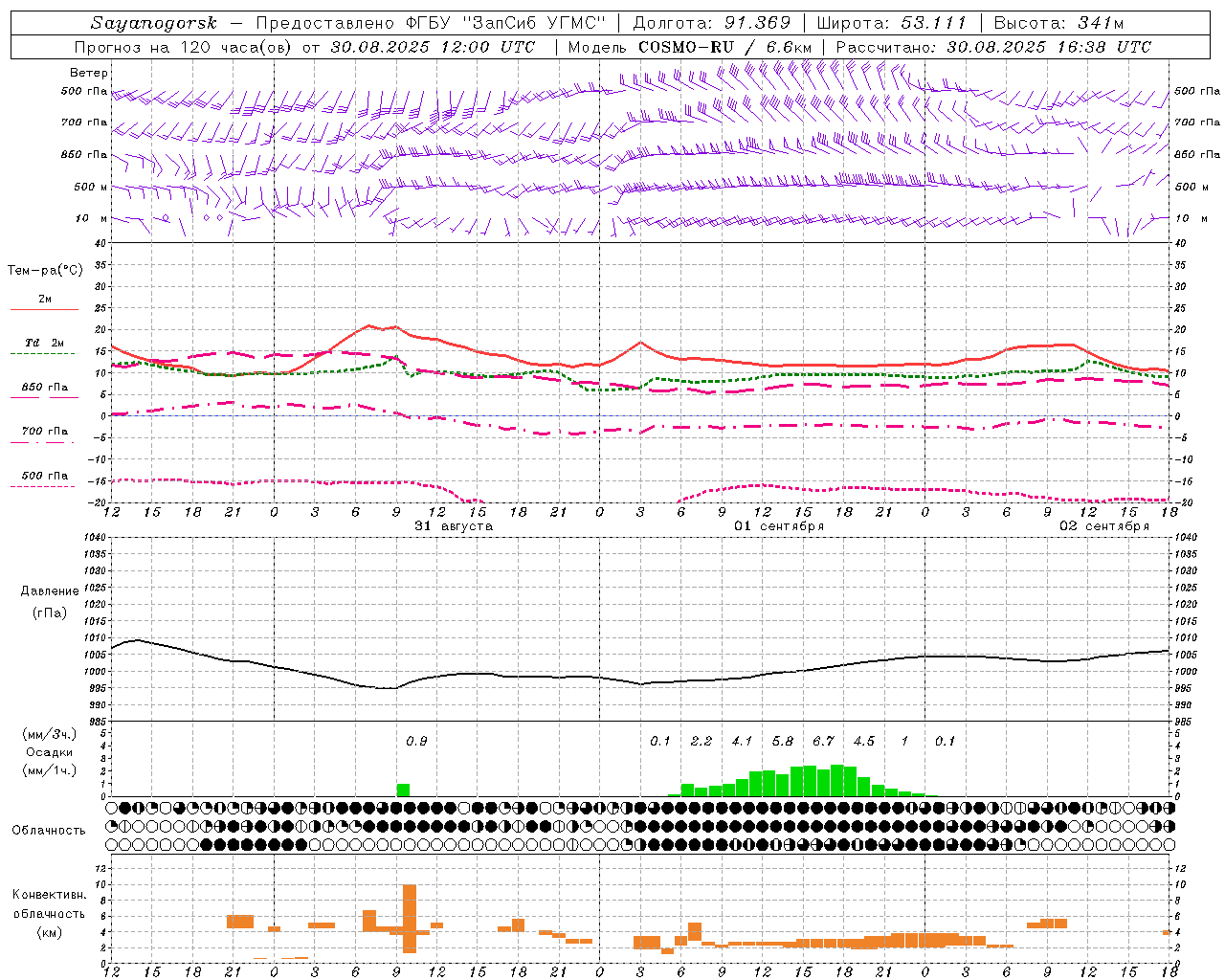Click the Td 2м legend label
1225x980 pixels.
45,343
